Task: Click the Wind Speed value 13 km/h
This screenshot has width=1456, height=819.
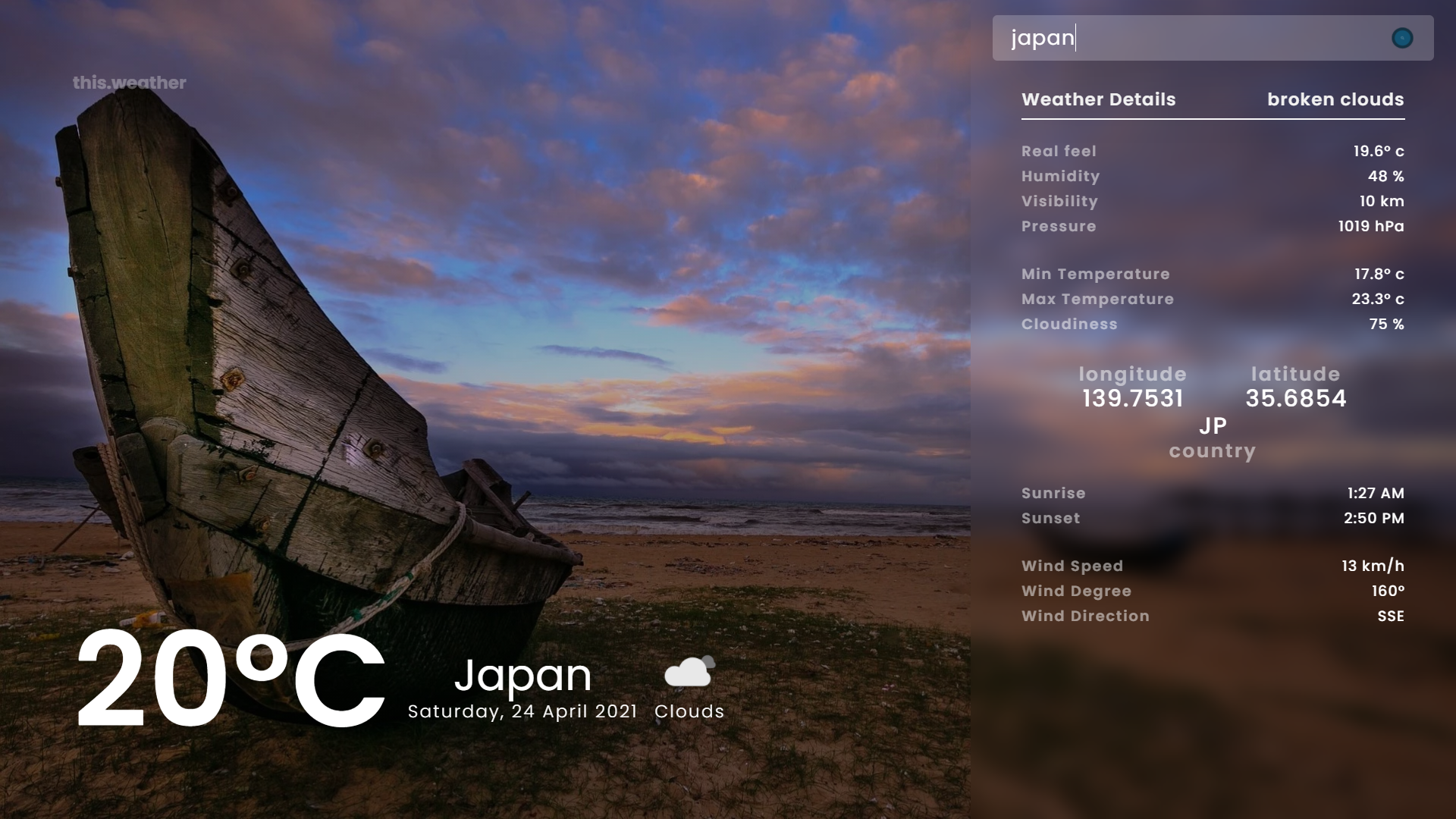Action: (1372, 566)
